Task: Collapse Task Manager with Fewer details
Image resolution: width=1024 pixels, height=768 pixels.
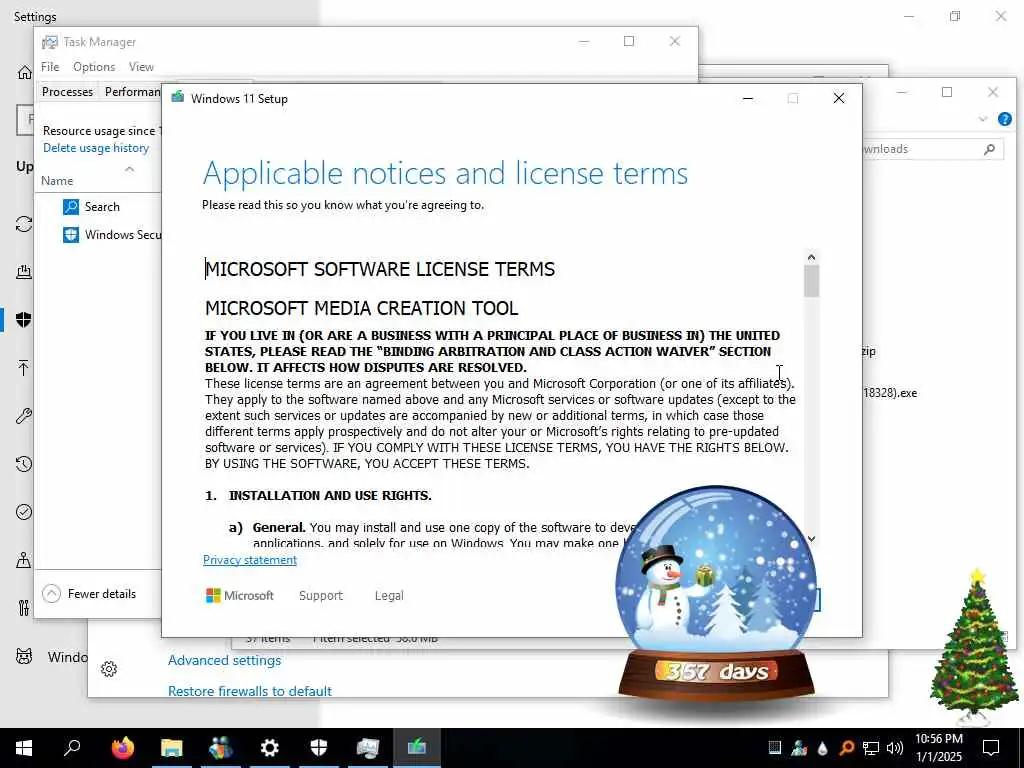Action: click(x=89, y=594)
